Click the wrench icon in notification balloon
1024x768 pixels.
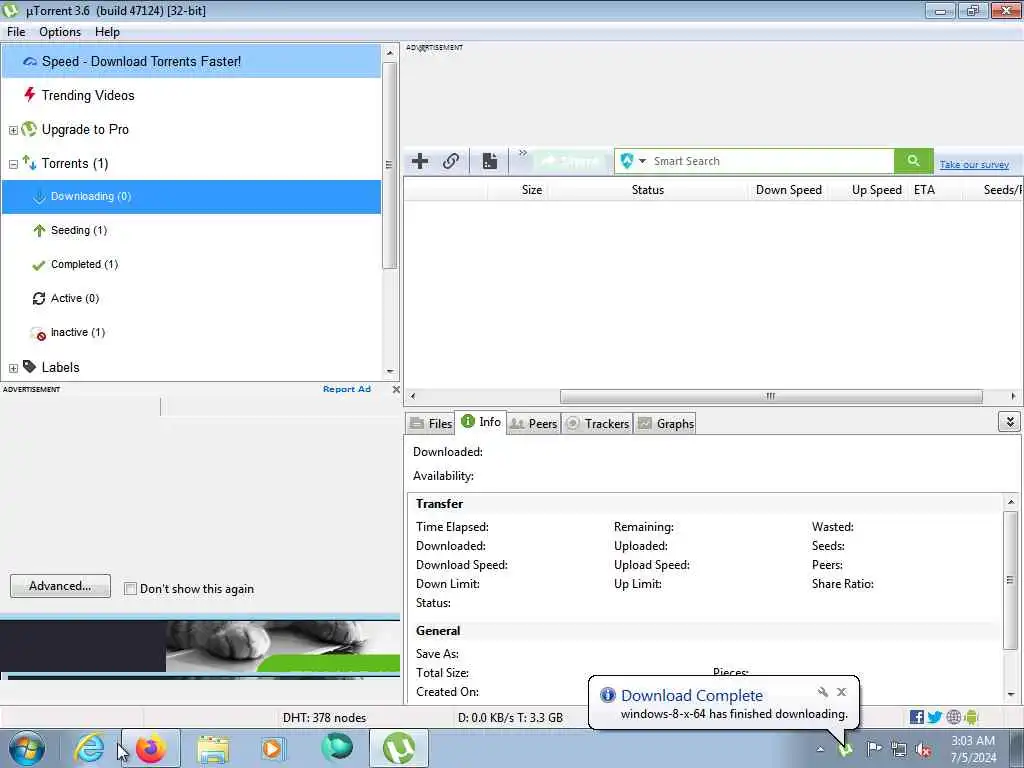(x=823, y=692)
